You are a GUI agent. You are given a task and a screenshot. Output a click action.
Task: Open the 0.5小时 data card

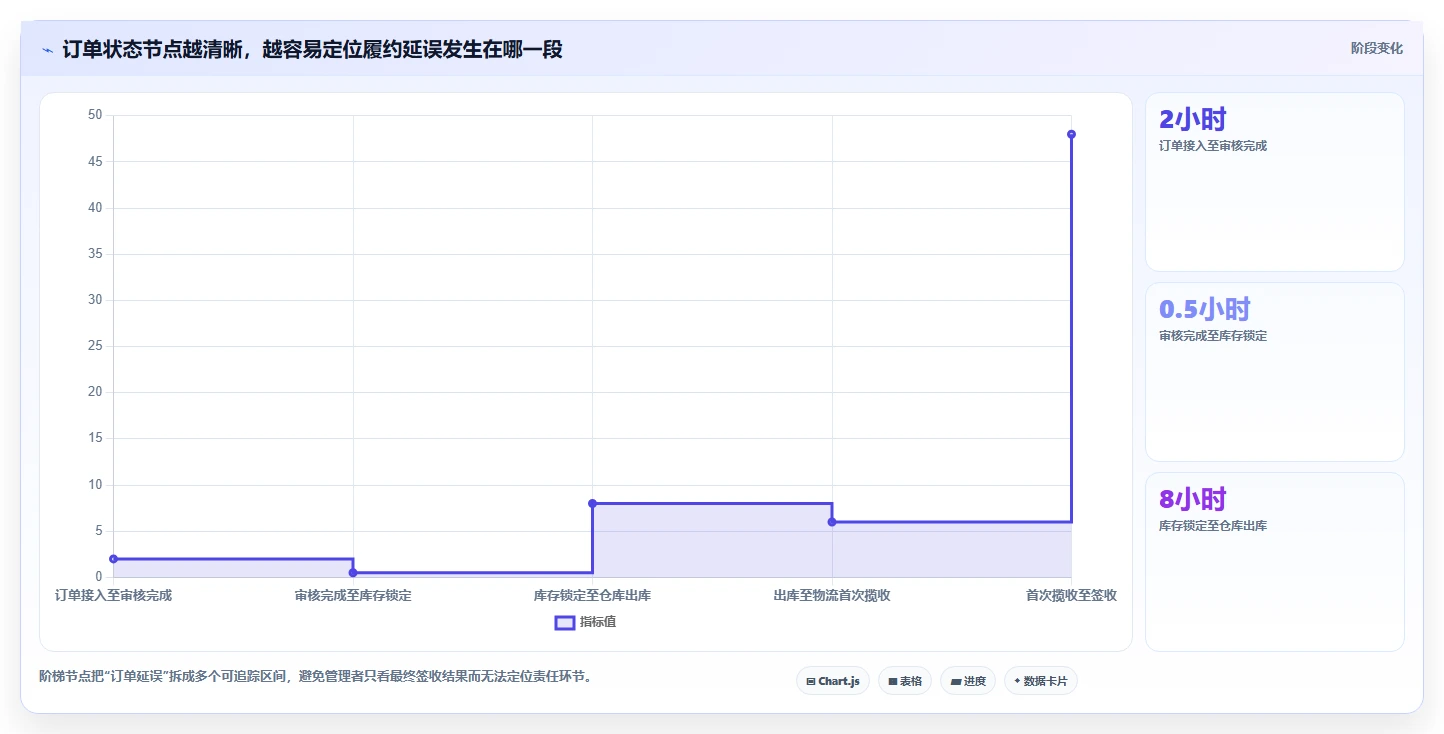pyautogui.click(x=1275, y=372)
